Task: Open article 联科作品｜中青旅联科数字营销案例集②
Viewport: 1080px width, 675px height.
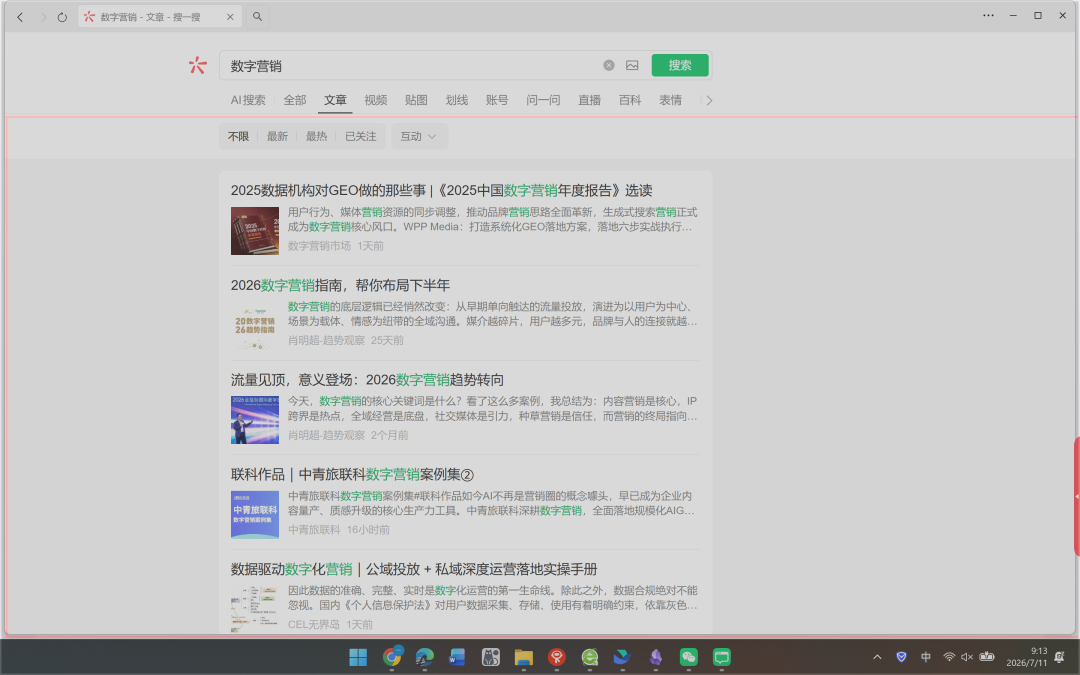Action: [352, 475]
